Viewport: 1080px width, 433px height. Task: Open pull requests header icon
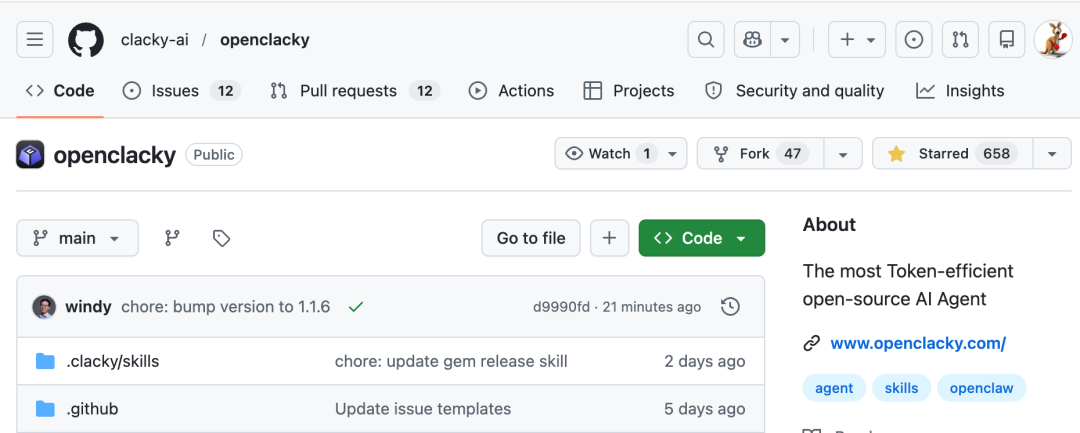click(960, 40)
